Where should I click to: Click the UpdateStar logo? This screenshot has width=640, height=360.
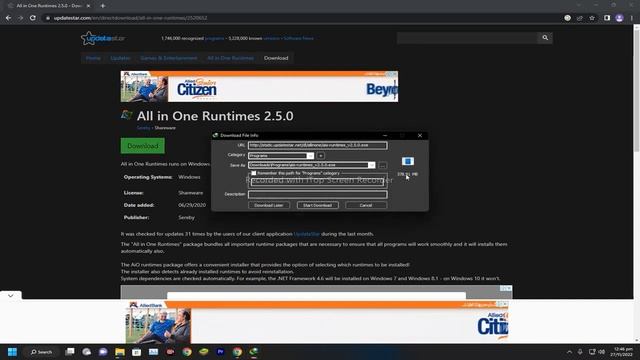pos(103,38)
